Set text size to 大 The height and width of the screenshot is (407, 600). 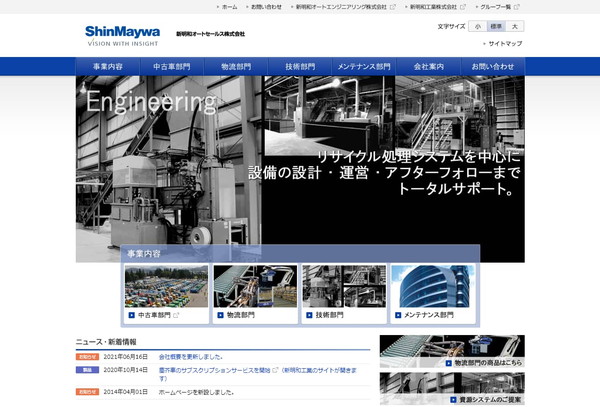click(515, 26)
